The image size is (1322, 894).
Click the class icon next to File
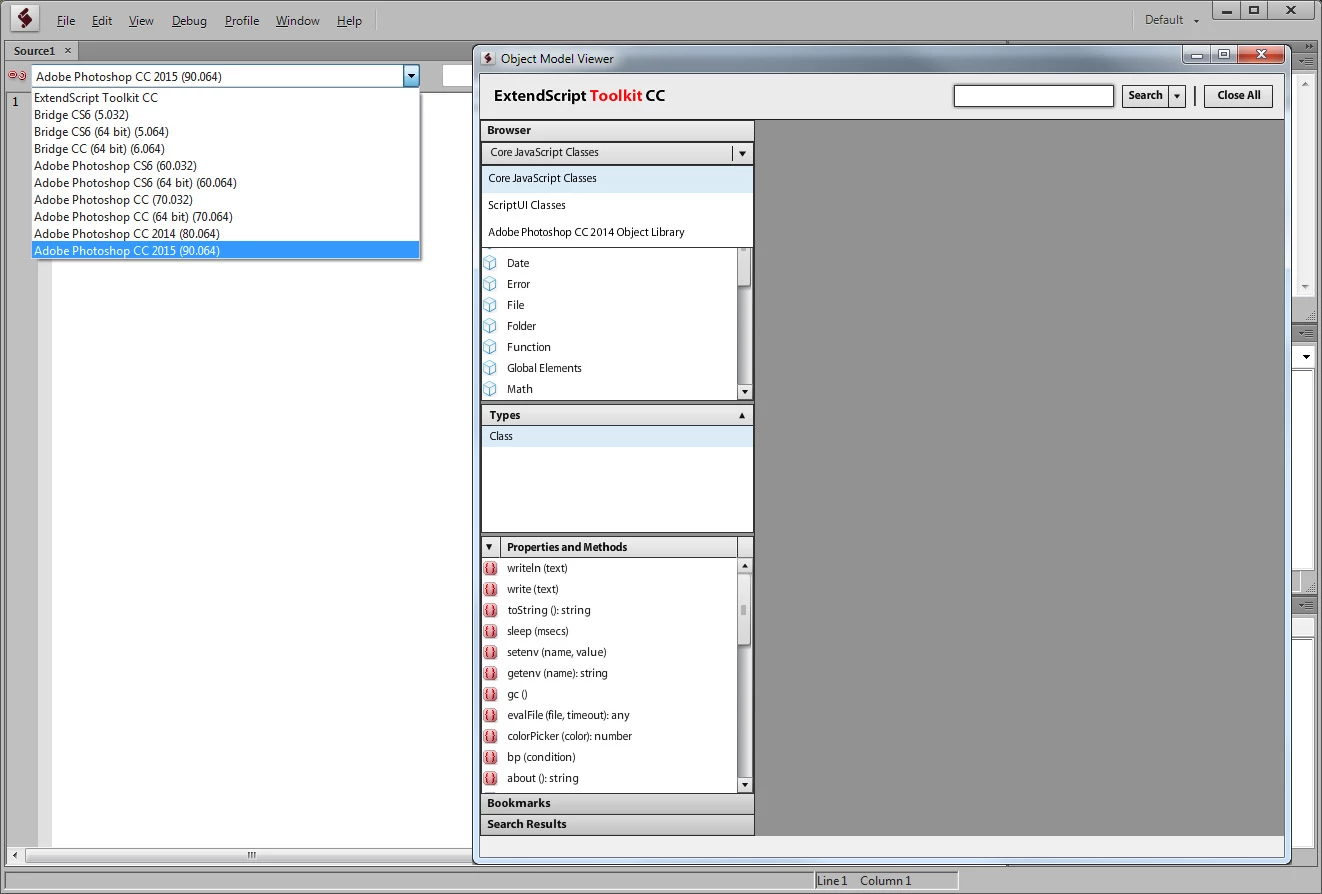pos(490,305)
